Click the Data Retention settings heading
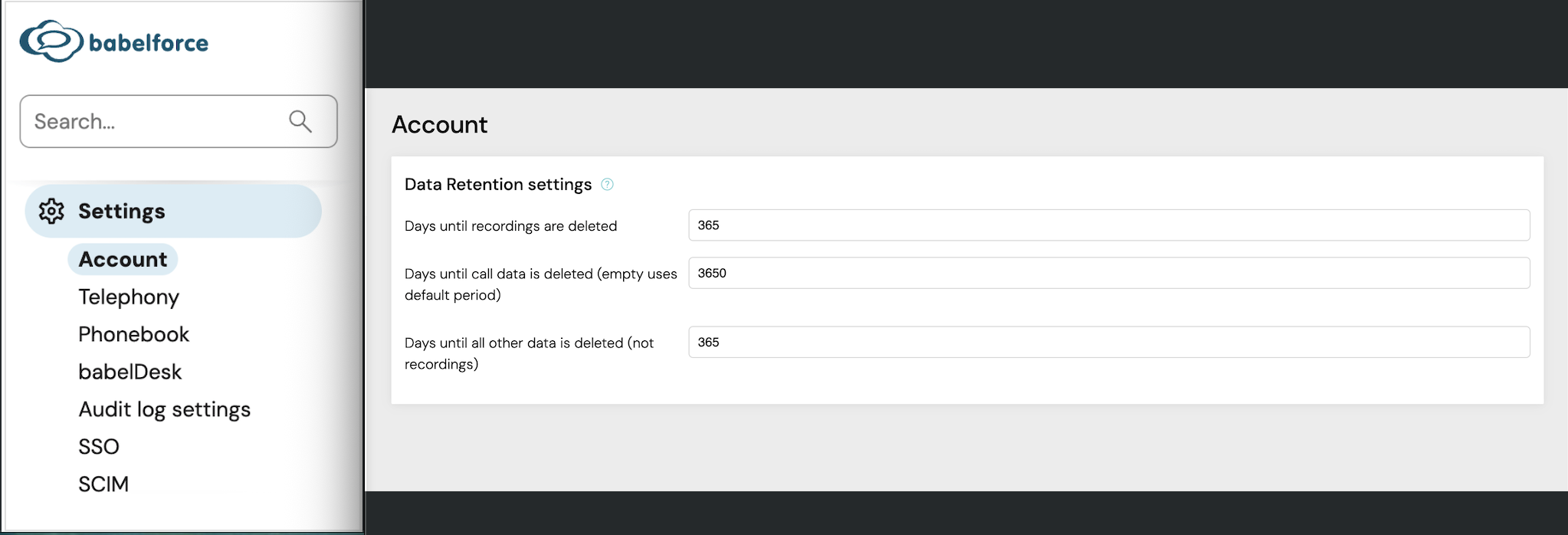Image resolution: width=1568 pixels, height=535 pixels. click(498, 184)
